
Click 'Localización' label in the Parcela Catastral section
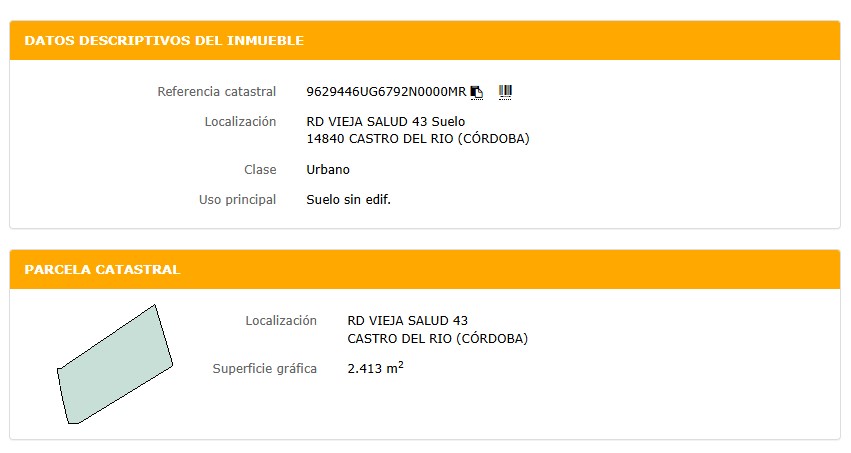pos(281,321)
